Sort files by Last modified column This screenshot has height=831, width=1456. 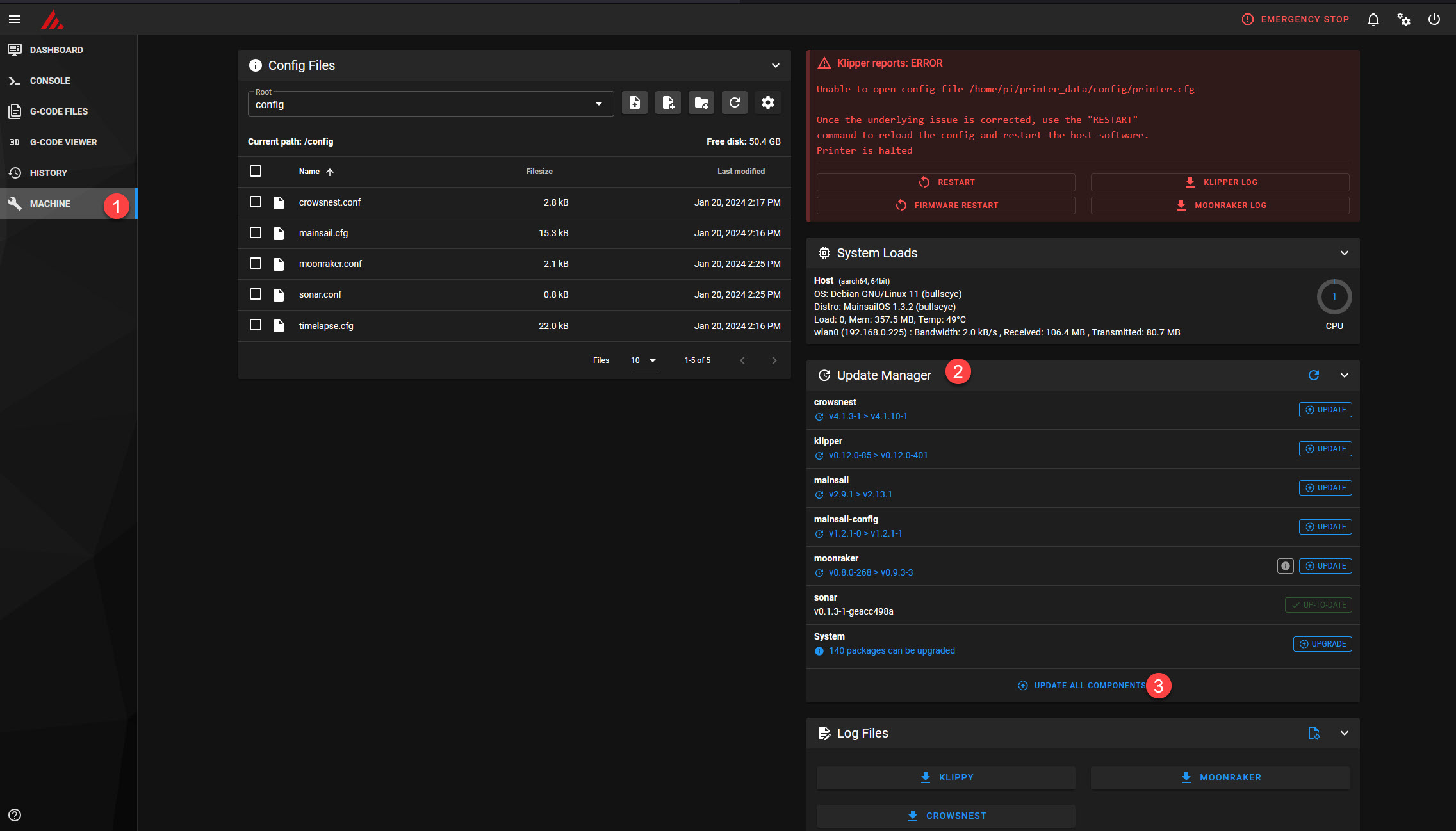coord(741,172)
